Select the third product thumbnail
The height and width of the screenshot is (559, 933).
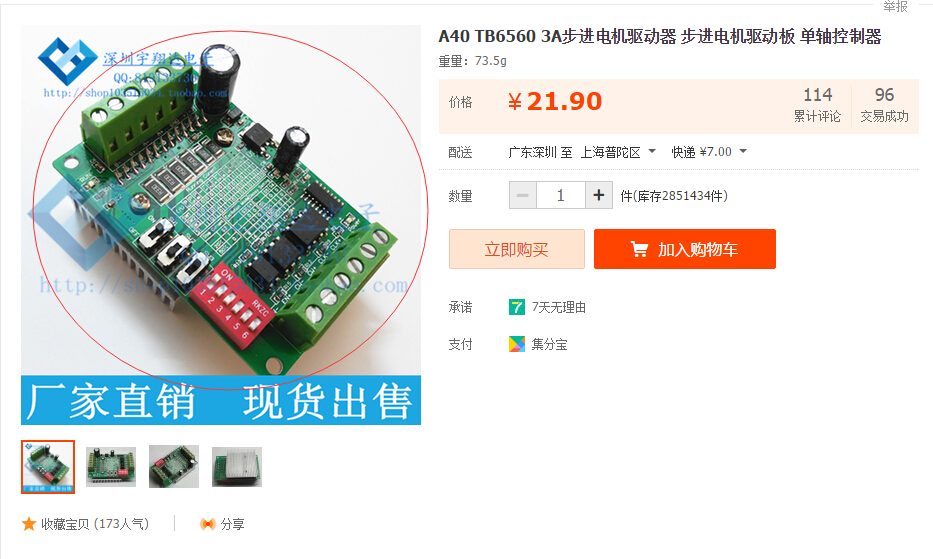[x=174, y=467]
